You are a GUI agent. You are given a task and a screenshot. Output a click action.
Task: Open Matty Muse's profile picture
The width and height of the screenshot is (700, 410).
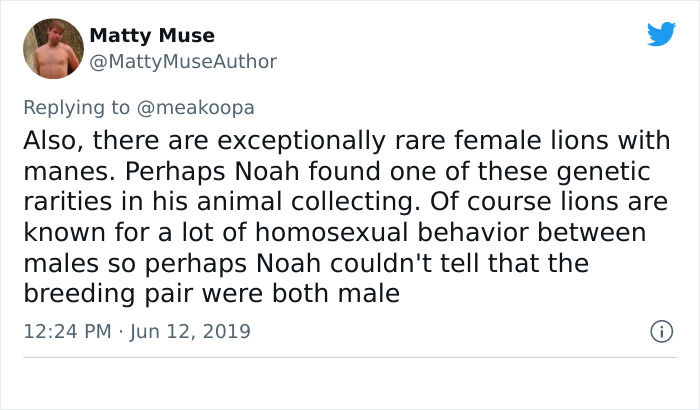pyautogui.click(x=53, y=48)
